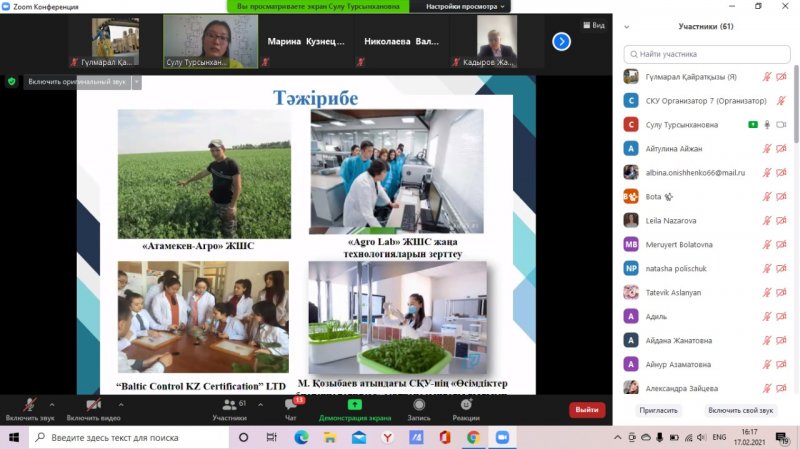Collapse participants panel with chevron
The image size is (800, 449).
[627, 27]
